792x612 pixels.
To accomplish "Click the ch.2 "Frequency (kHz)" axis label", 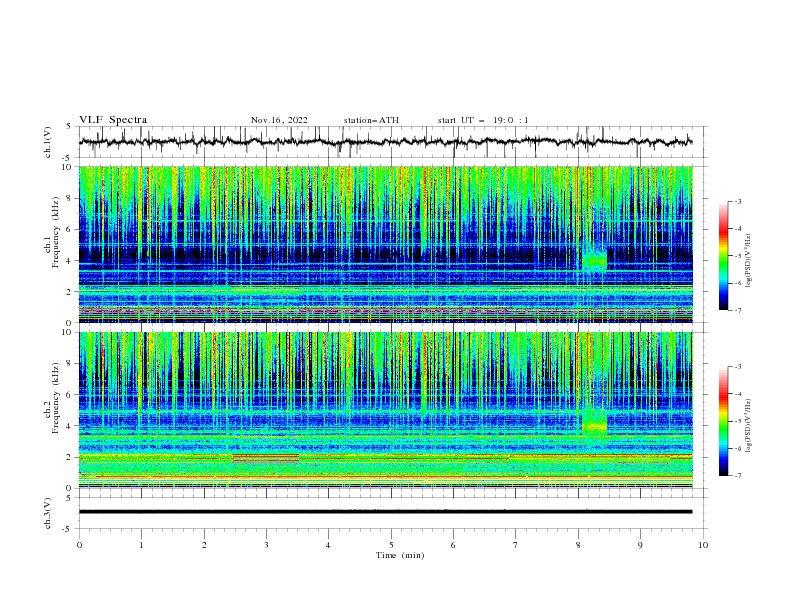I will 55,397.
